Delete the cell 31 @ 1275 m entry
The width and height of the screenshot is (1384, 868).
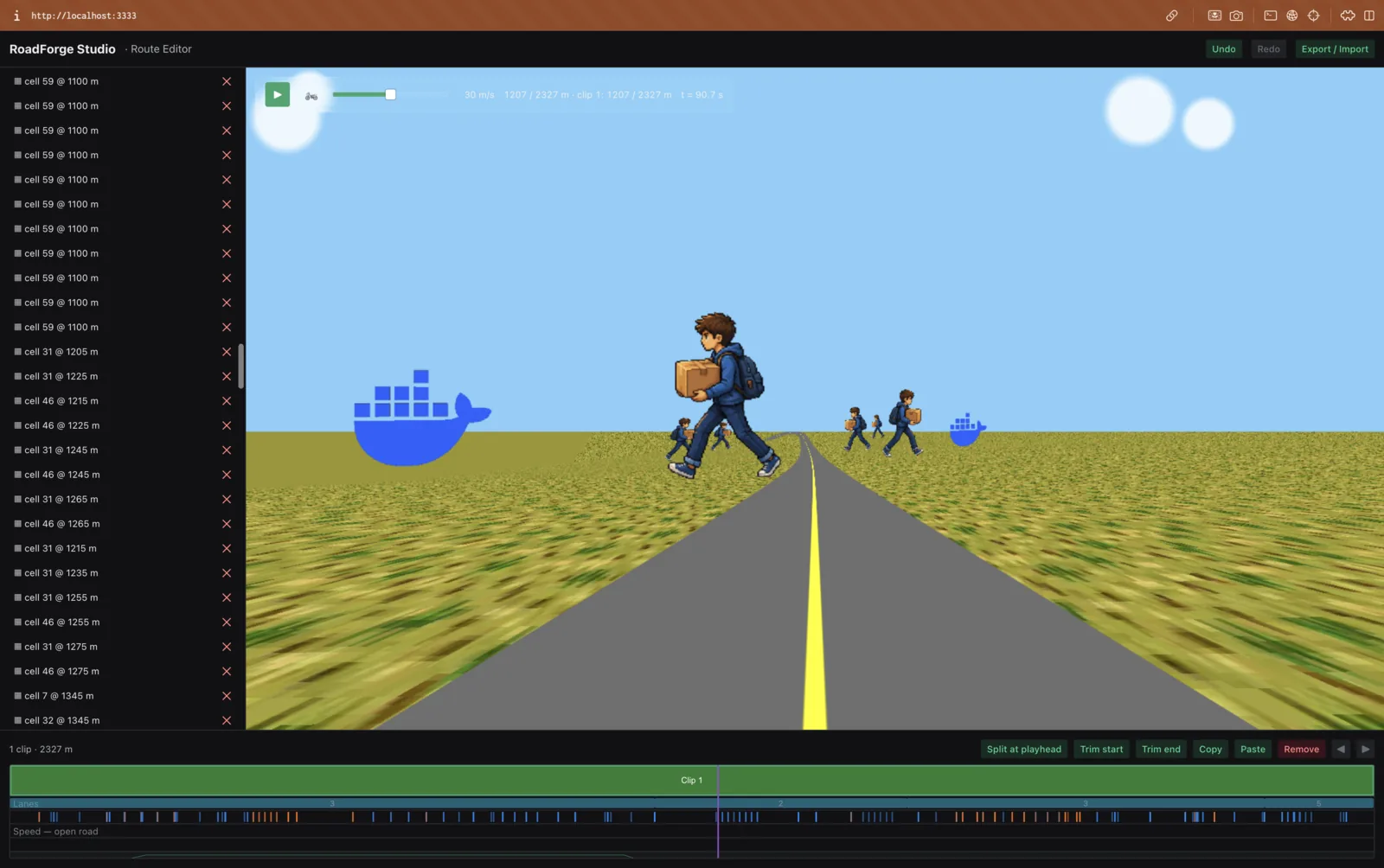[227, 647]
